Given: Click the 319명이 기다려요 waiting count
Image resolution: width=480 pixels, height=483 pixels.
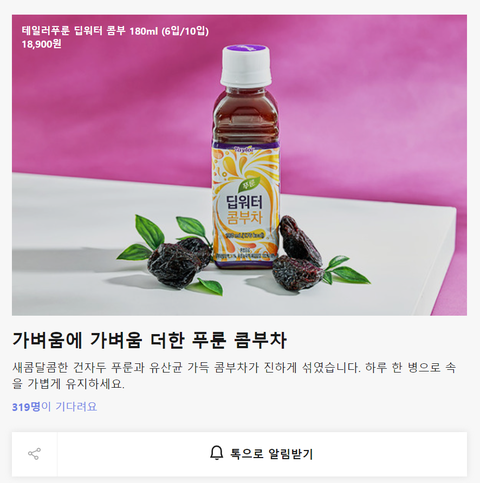Looking at the screenshot, I should (x=54, y=407).
